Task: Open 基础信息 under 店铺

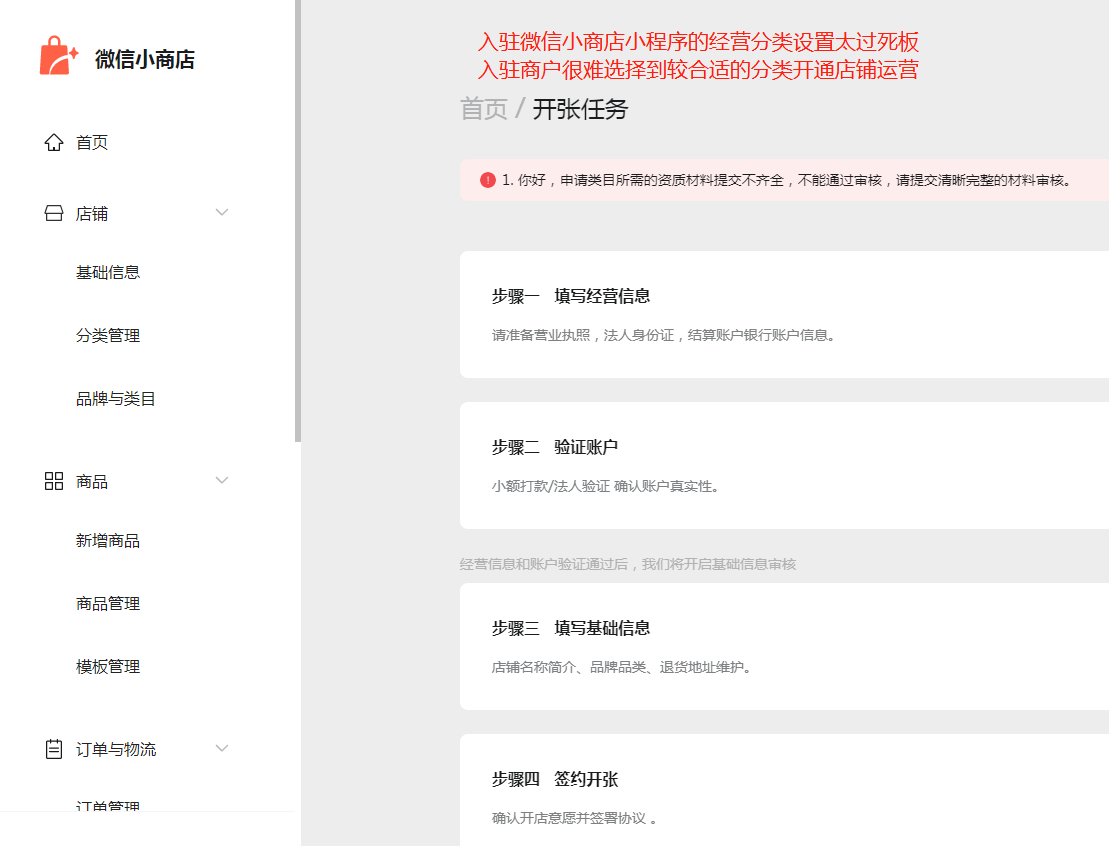Action: [108, 272]
